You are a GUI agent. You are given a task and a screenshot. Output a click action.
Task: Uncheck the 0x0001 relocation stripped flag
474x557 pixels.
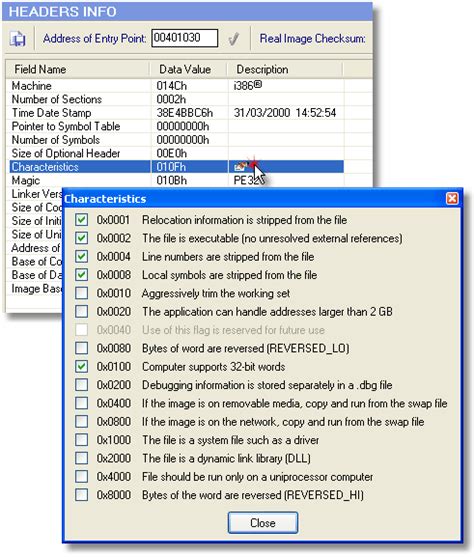82,220
